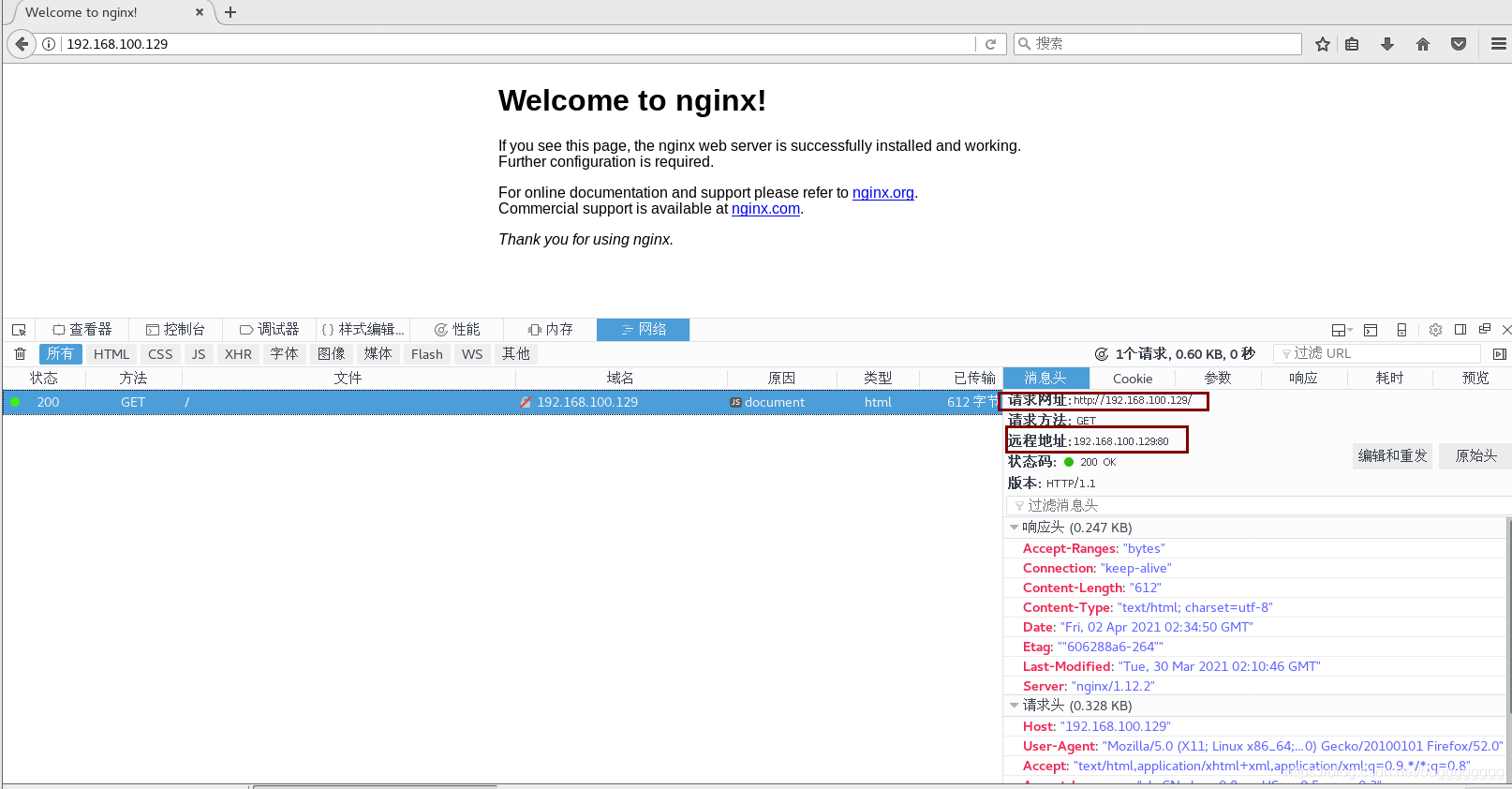Viewport: 1512px width, 789px height.
Task: Toggle the Flash request filter
Action: 426,354
